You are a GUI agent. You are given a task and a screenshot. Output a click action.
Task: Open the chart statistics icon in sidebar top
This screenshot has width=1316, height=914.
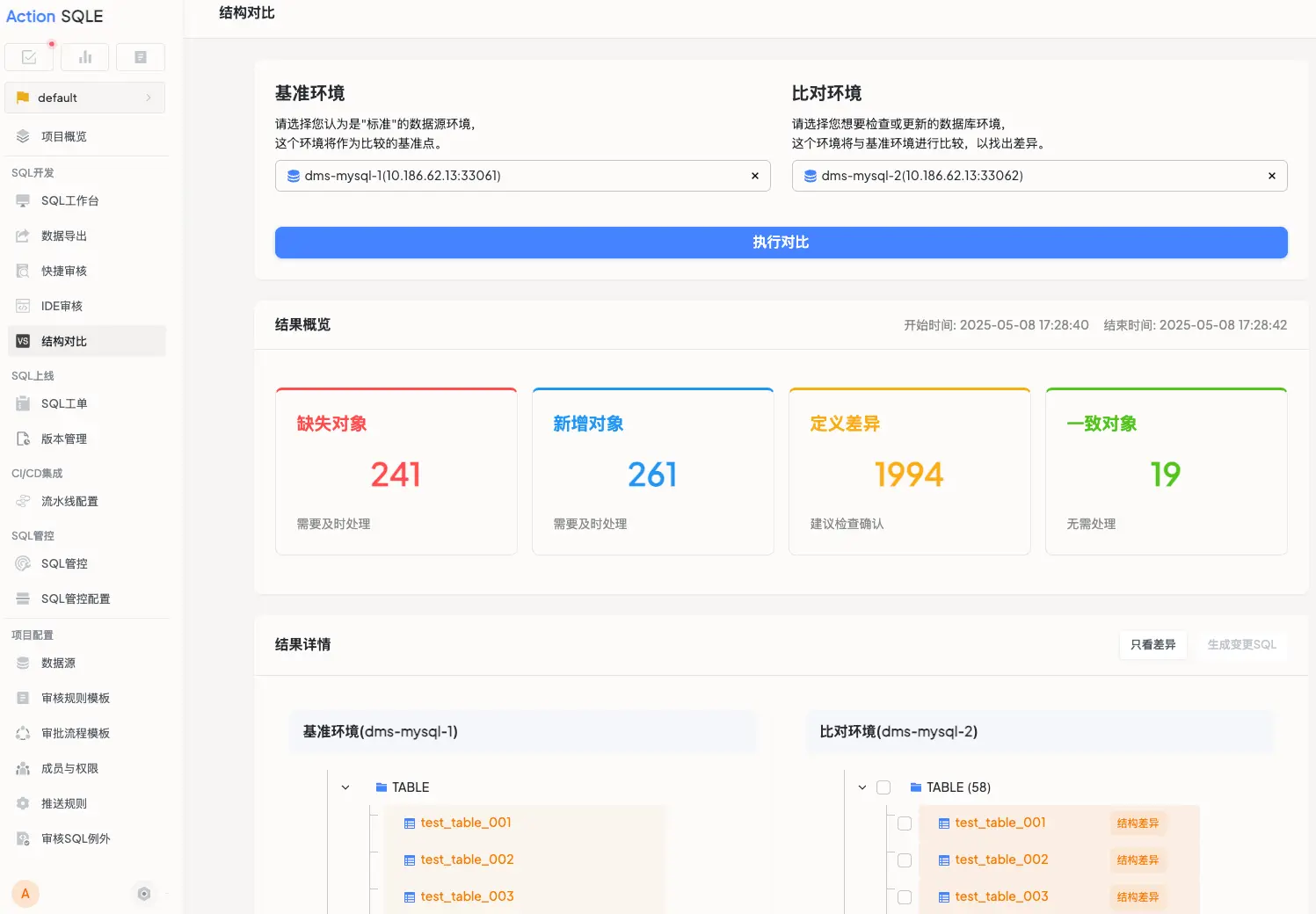click(85, 57)
